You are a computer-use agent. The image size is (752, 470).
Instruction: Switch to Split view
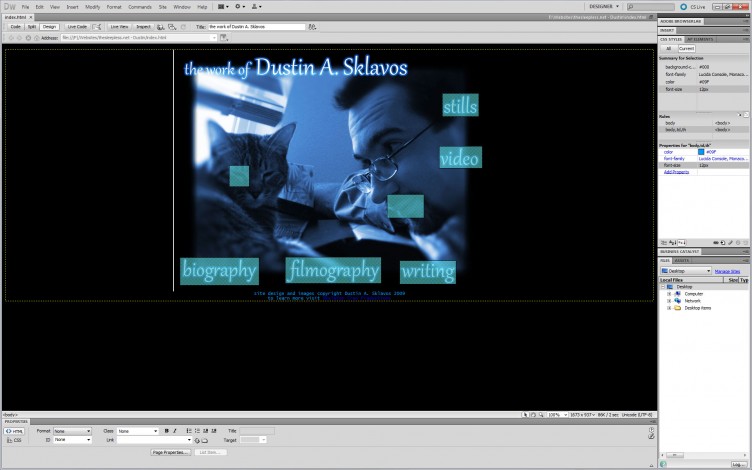(32, 27)
